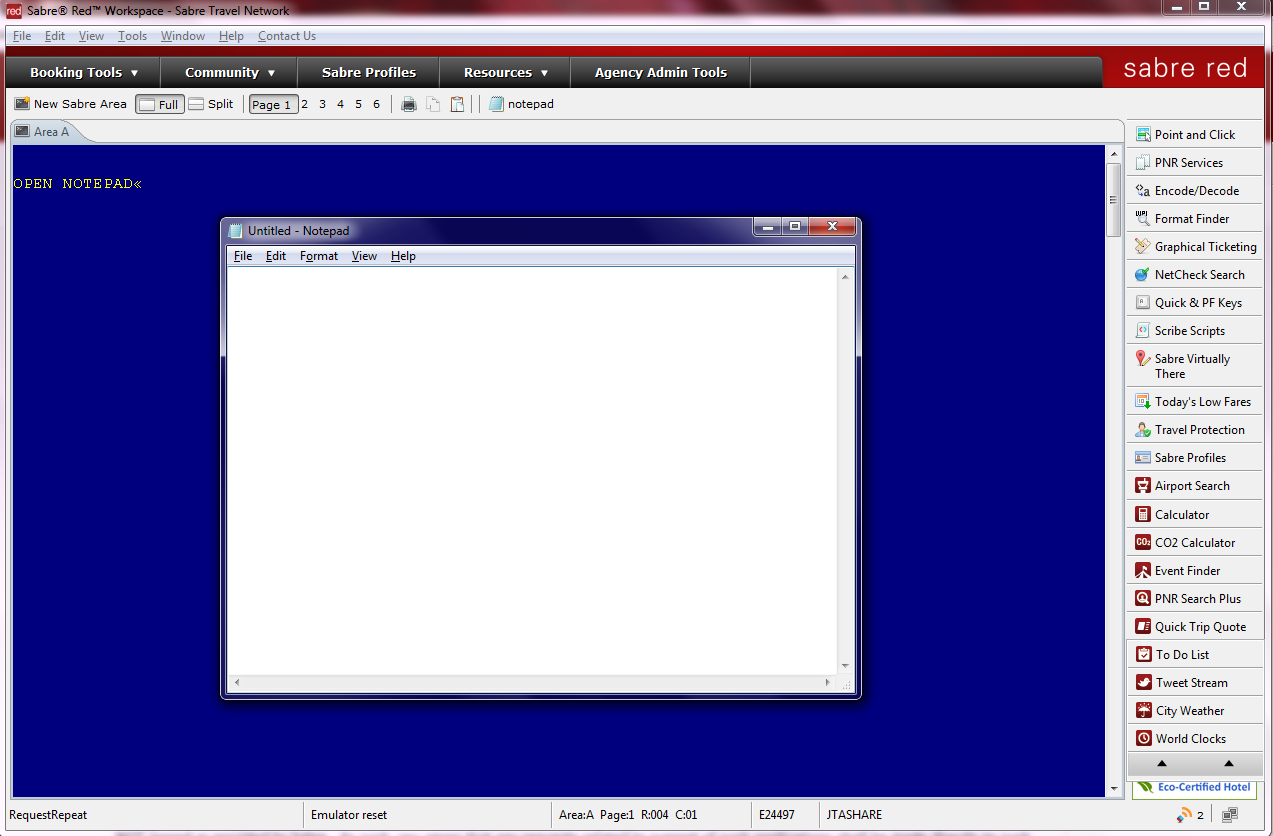Enable Full view mode
Viewport: 1273px width, 836px height.
click(x=159, y=103)
